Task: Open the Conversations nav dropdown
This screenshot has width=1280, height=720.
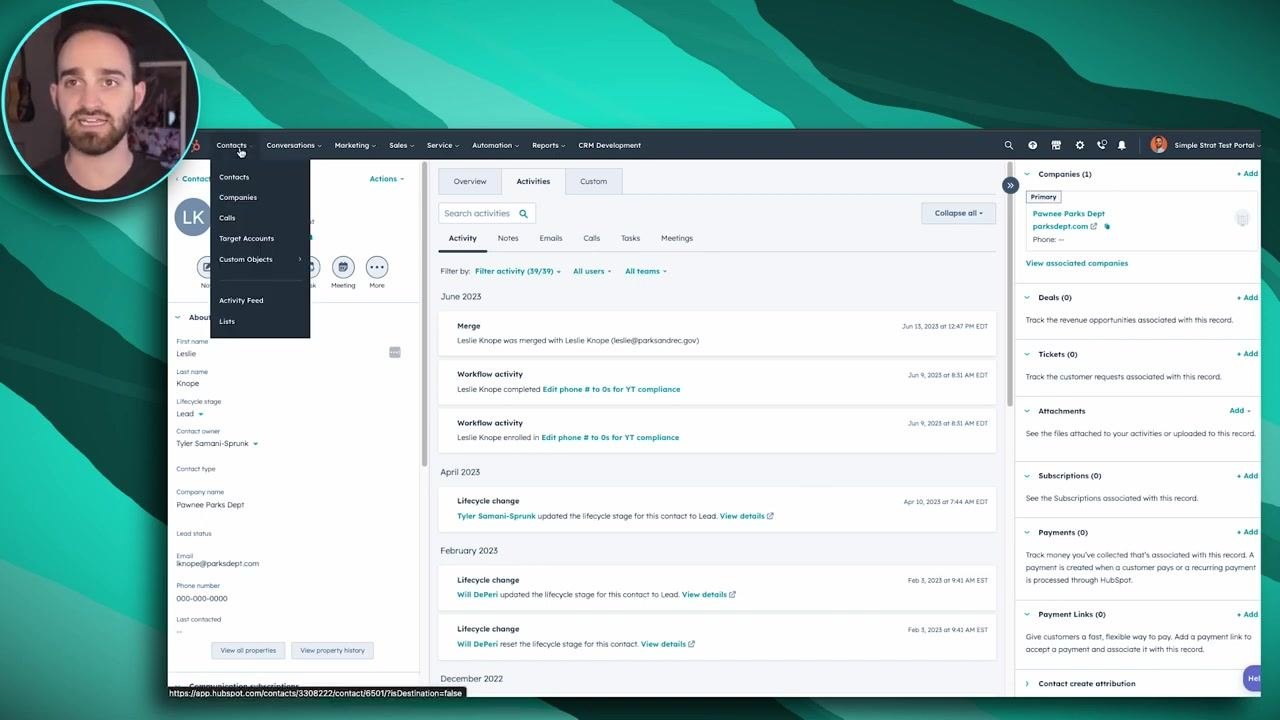Action: [294, 145]
